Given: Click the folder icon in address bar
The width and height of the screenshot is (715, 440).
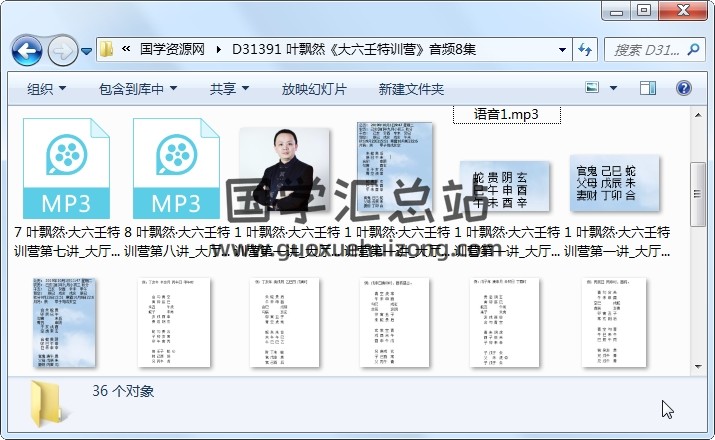Looking at the screenshot, I should point(108,49).
